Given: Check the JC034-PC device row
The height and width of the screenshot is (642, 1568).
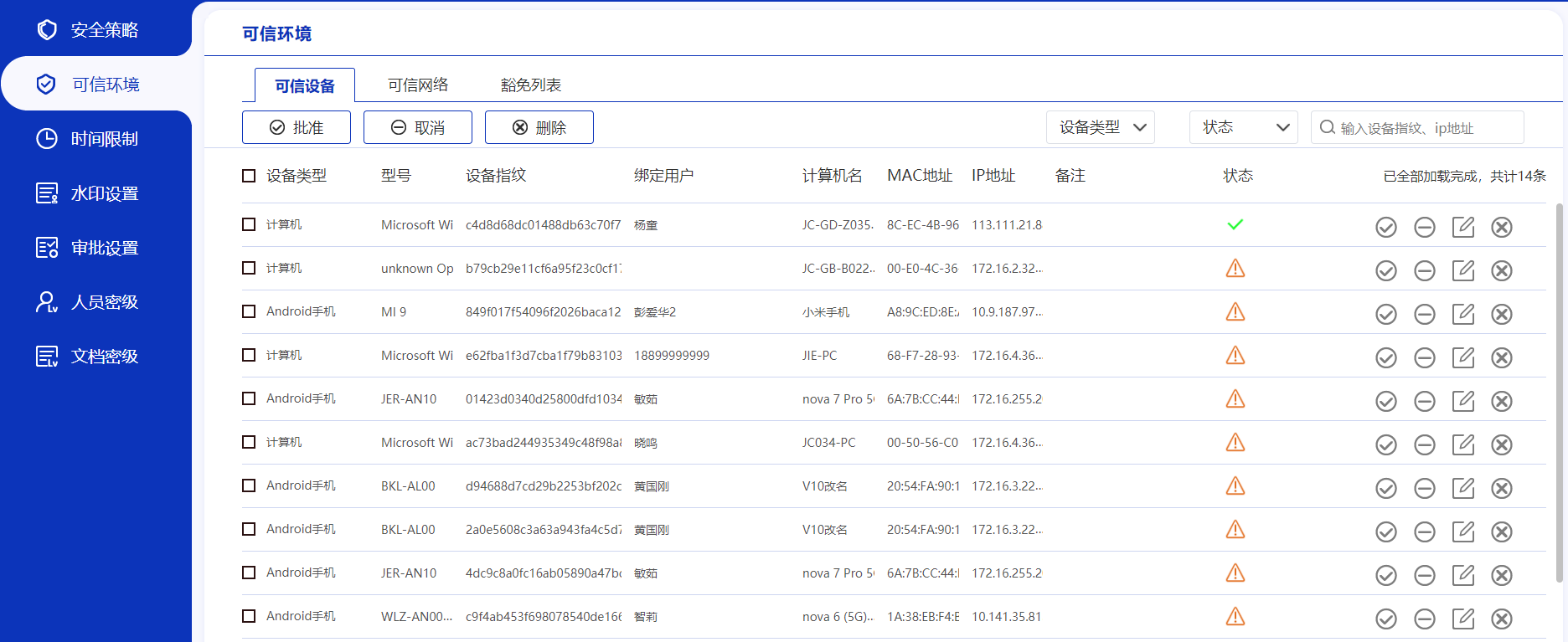Looking at the screenshot, I should tap(249, 442).
